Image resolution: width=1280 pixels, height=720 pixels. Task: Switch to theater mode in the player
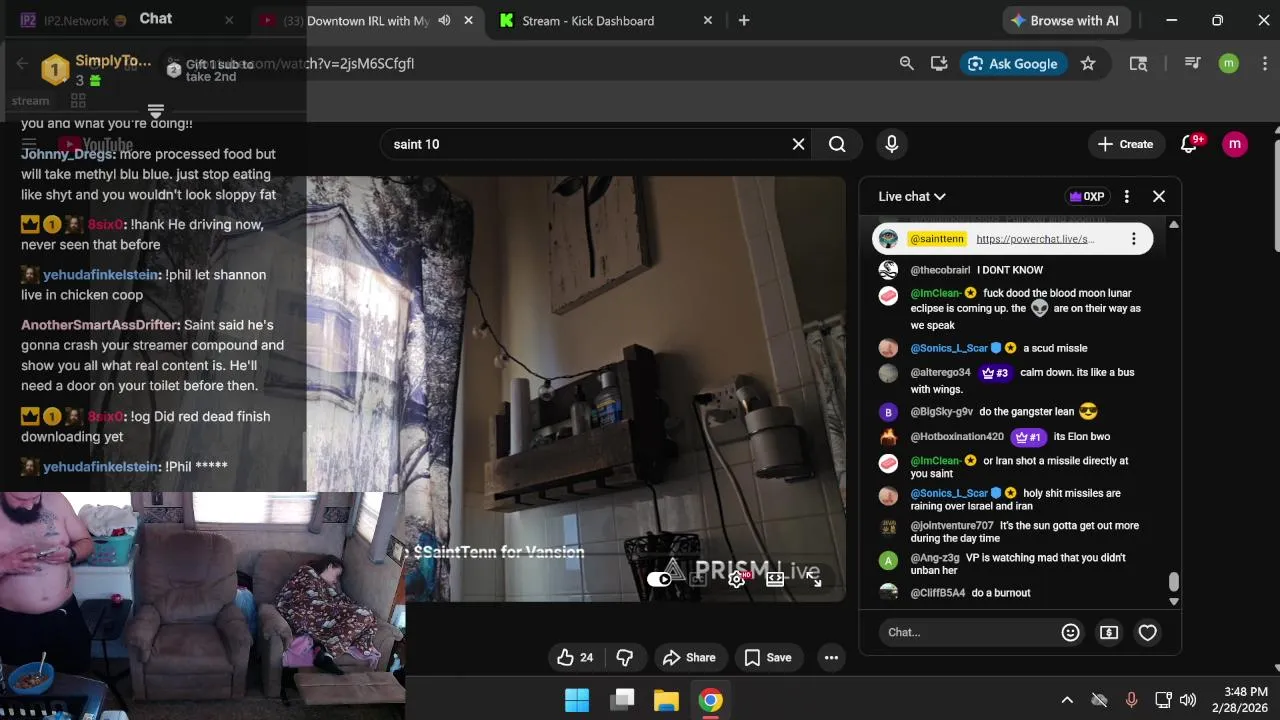pyautogui.click(x=775, y=579)
